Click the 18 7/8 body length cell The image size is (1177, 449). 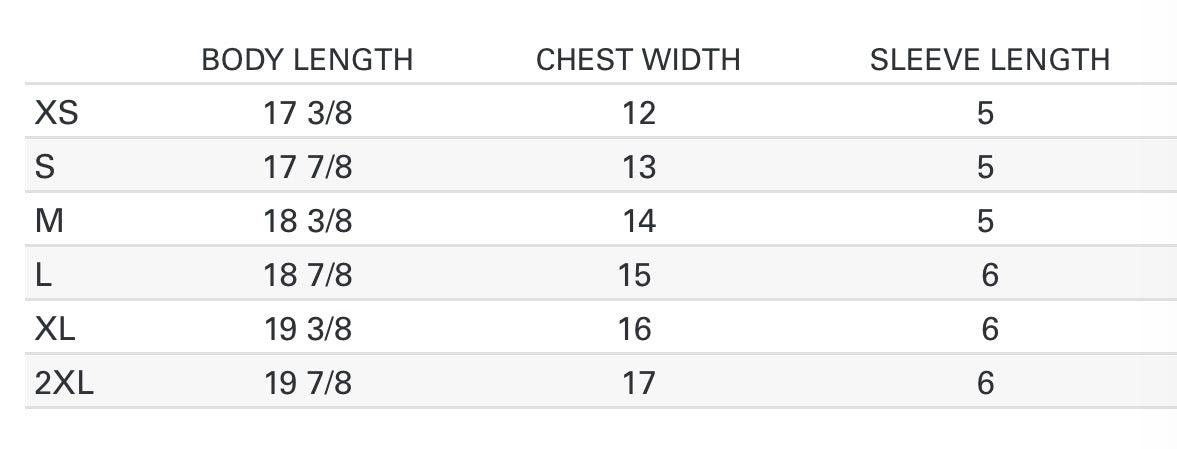pyautogui.click(x=308, y=276)
